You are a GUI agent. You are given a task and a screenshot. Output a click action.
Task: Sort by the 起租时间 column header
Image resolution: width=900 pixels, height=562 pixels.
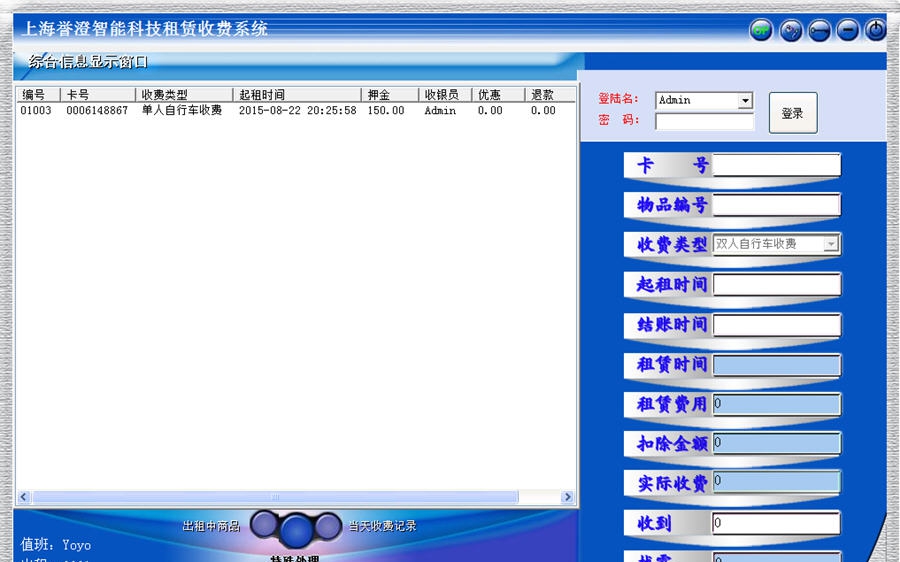(297, 95)
